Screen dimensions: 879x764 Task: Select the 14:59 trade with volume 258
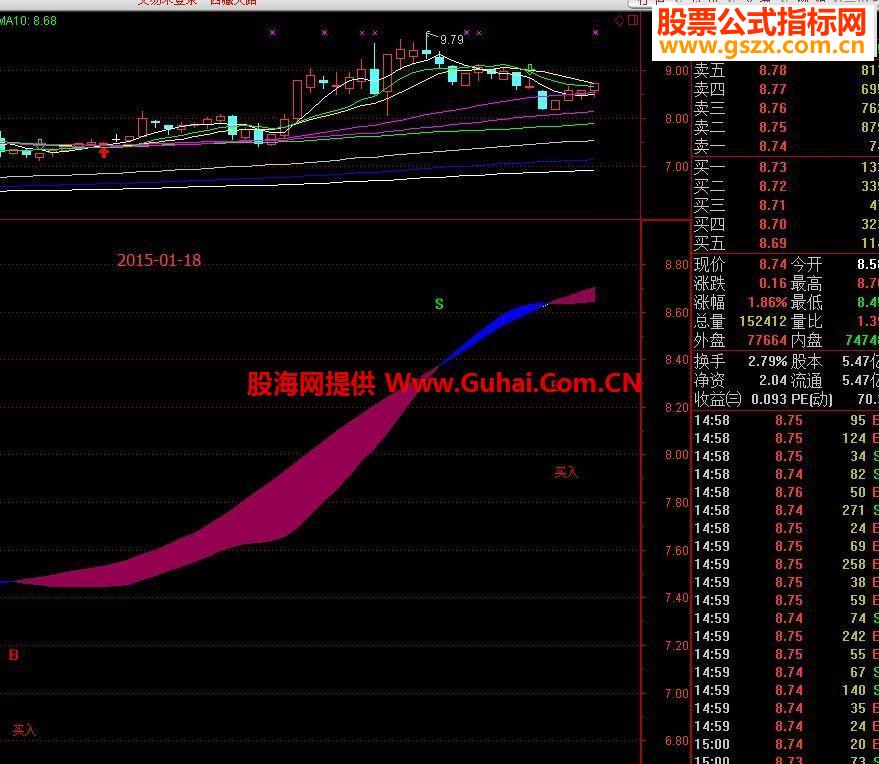tap(785, 564)
